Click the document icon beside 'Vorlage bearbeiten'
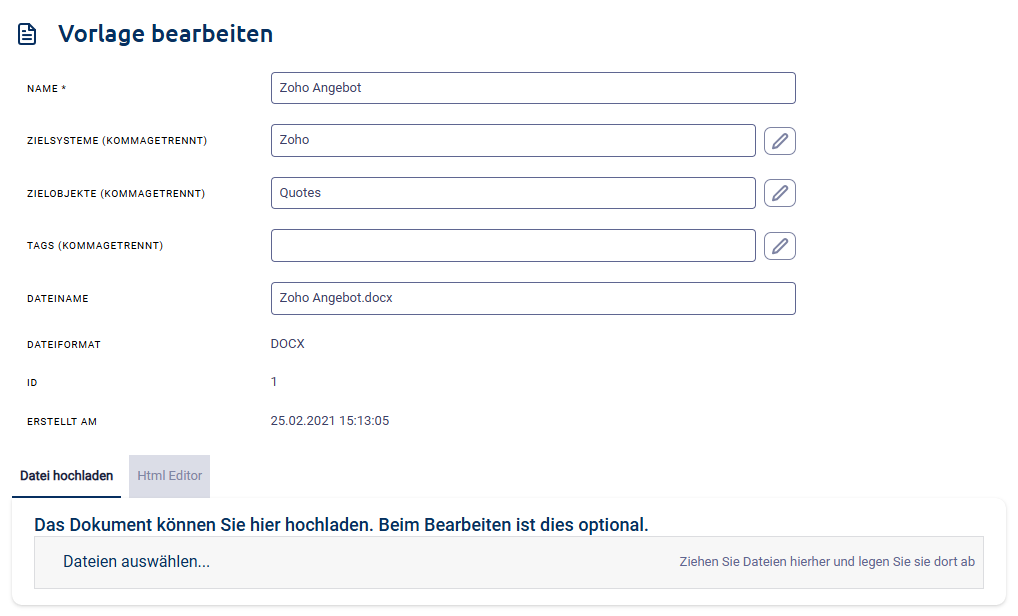The image size is (1018, 616). coord(26,32)
